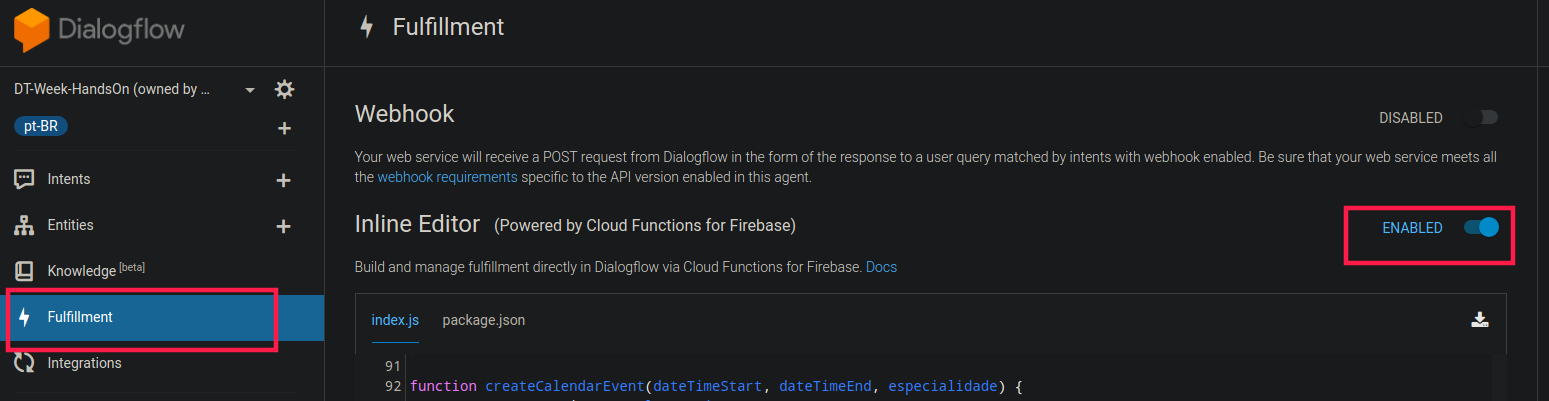Click the Entities hierarchy icon
Image resolution: width=1549 pixels, height=401 pixels.
click(24, 226)
